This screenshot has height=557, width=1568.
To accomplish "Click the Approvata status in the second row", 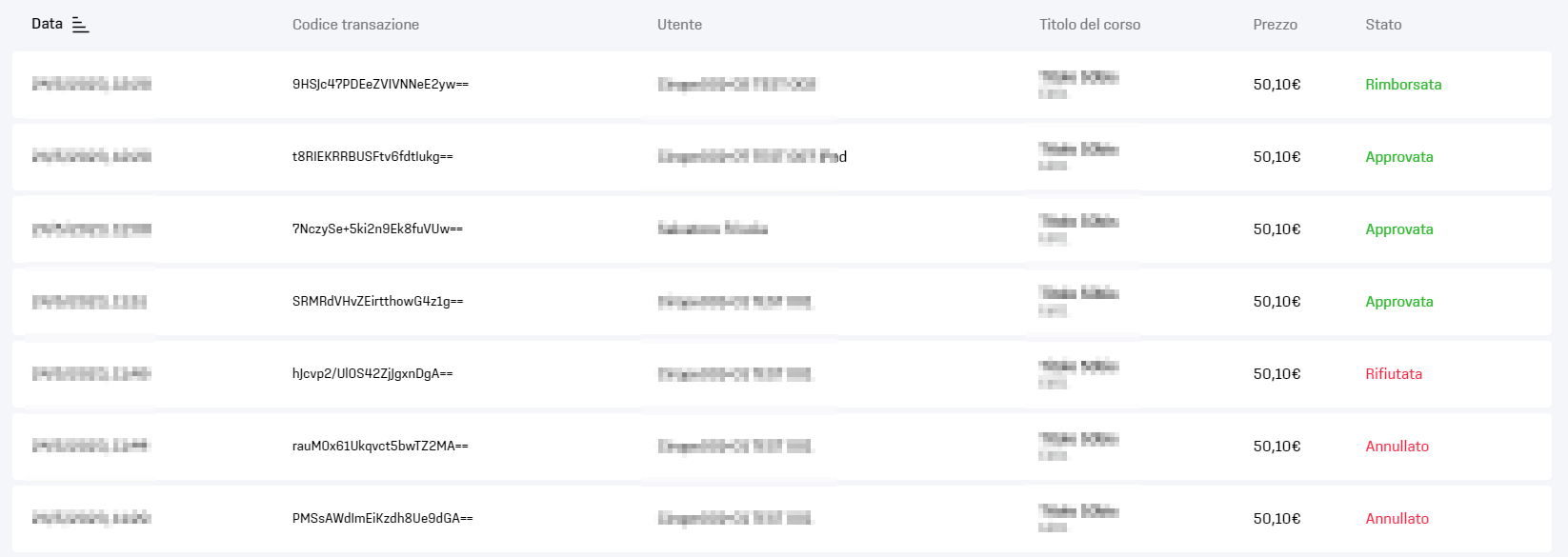I will click(1398, 157).
